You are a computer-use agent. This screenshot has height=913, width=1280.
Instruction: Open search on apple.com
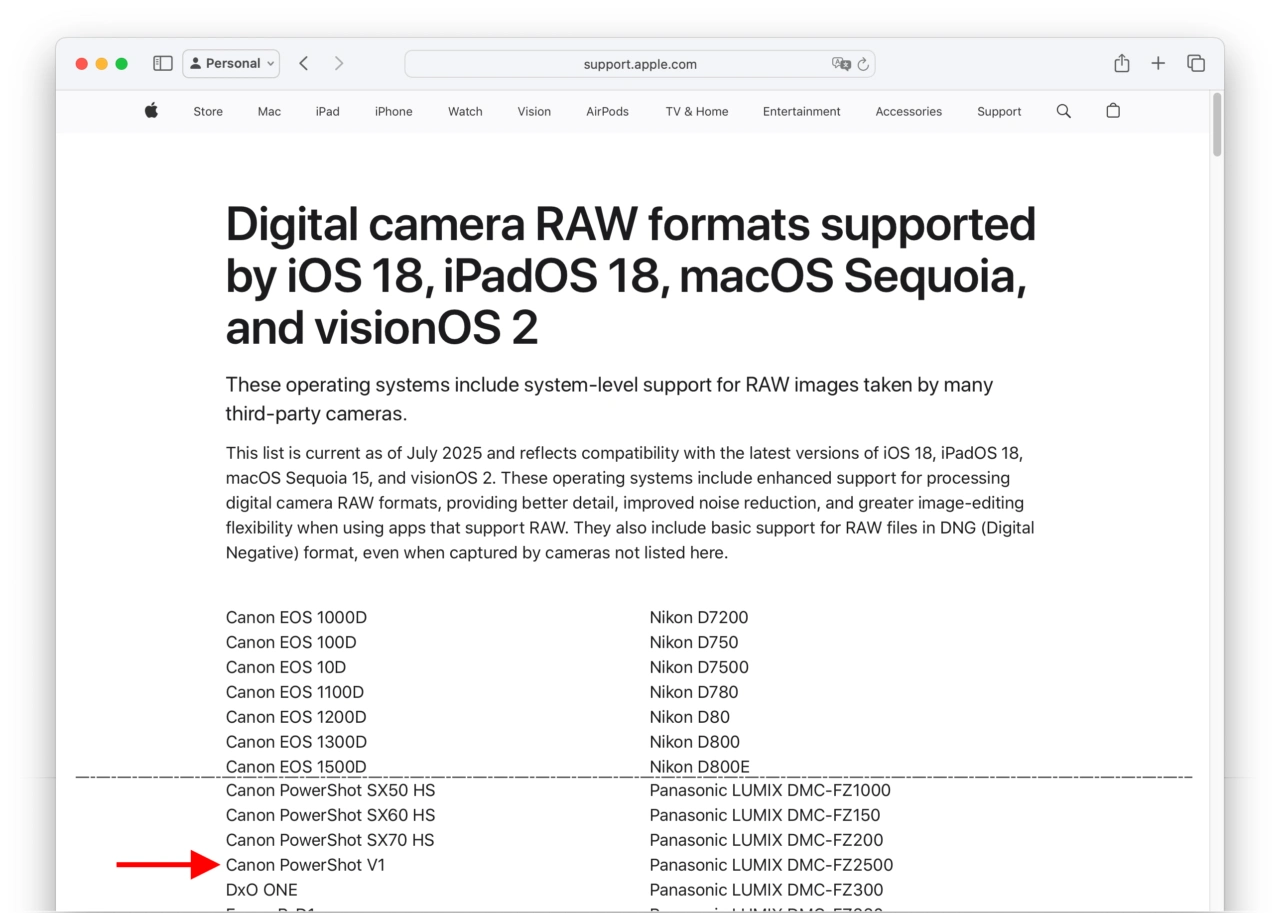(1063, 111)
